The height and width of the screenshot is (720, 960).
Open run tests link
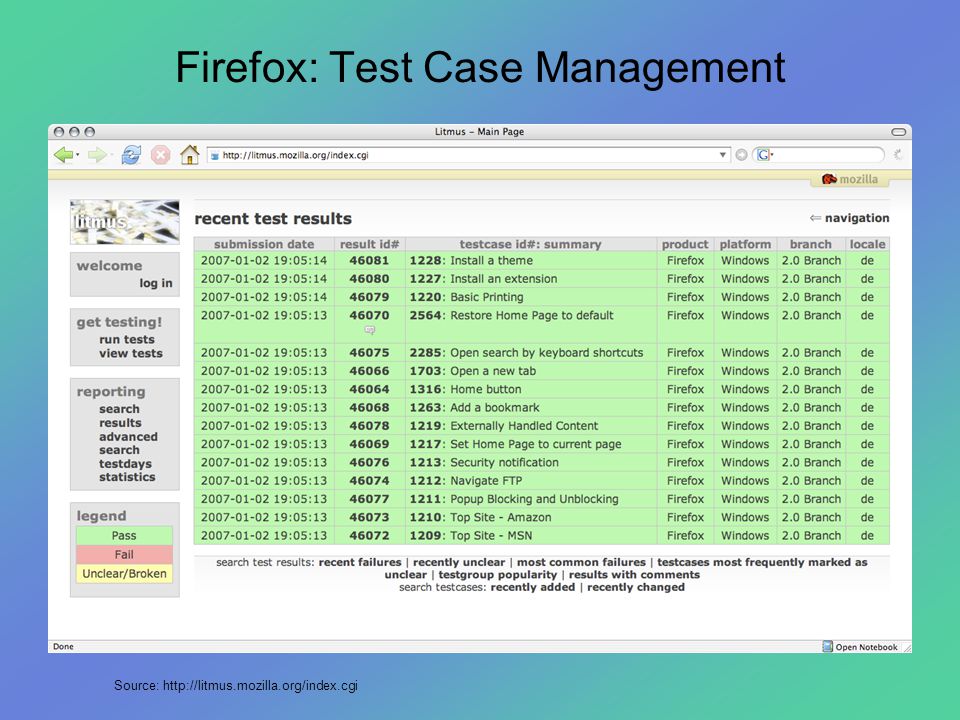coord(127,339)
